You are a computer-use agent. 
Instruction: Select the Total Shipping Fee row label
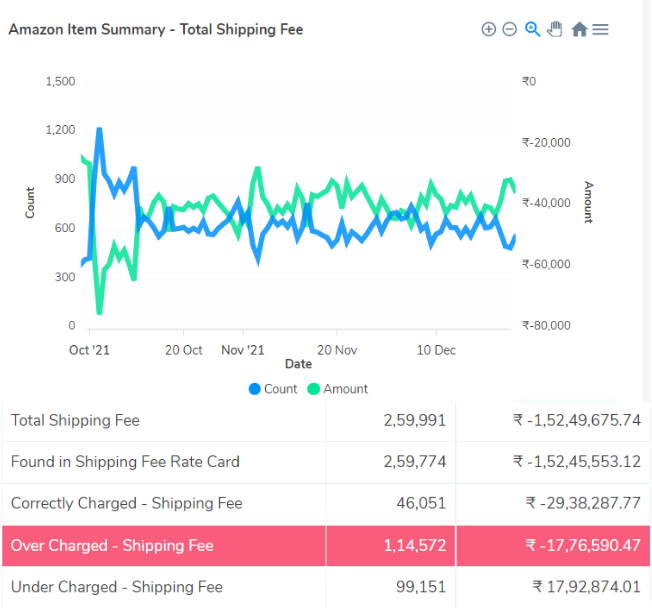[75, 420]
